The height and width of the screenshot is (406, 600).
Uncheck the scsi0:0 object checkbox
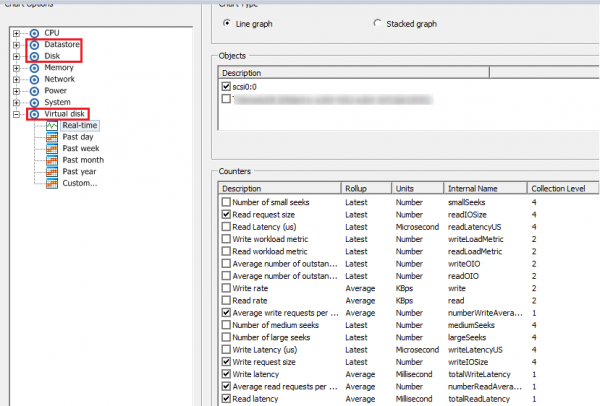(226, 86)
